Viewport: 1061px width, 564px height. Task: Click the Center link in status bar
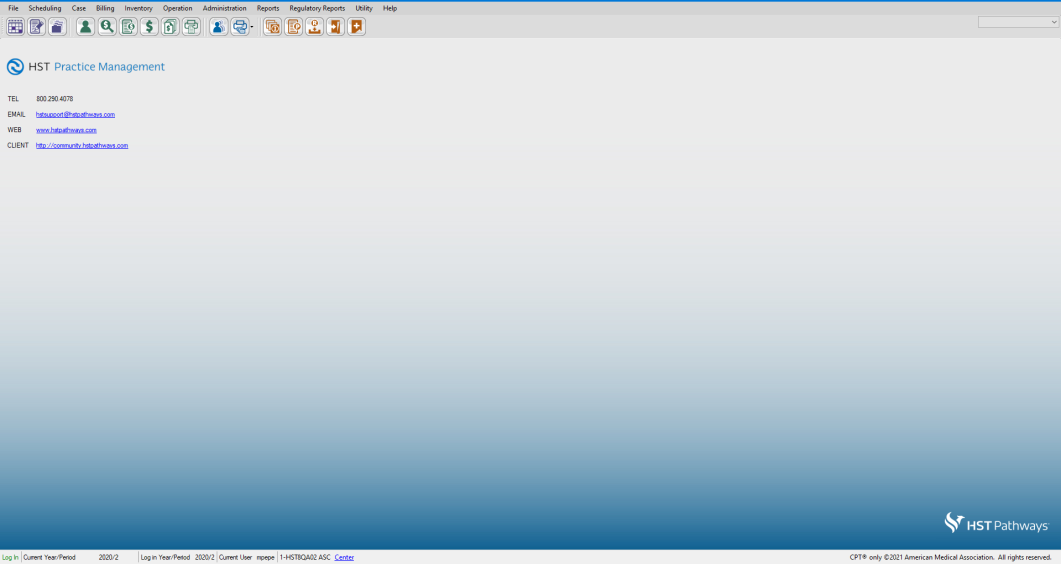344,557
